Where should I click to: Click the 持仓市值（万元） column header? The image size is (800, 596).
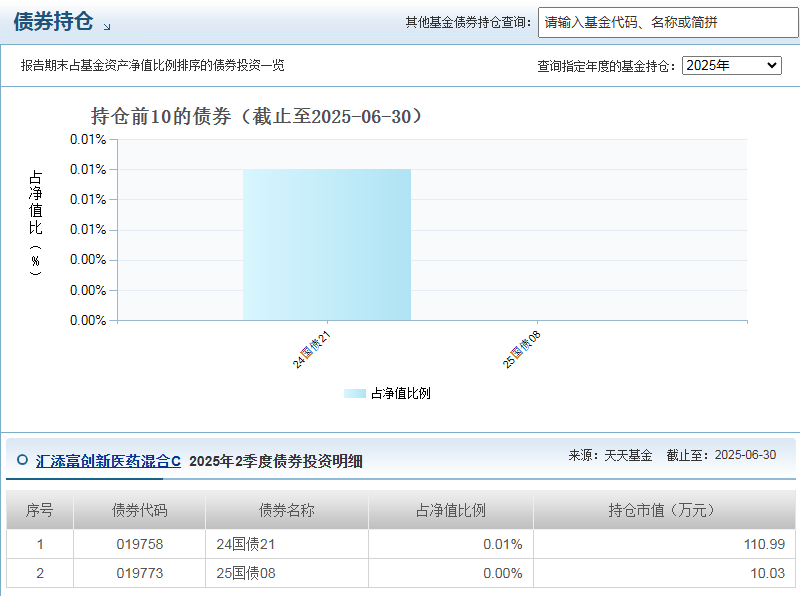664,510
